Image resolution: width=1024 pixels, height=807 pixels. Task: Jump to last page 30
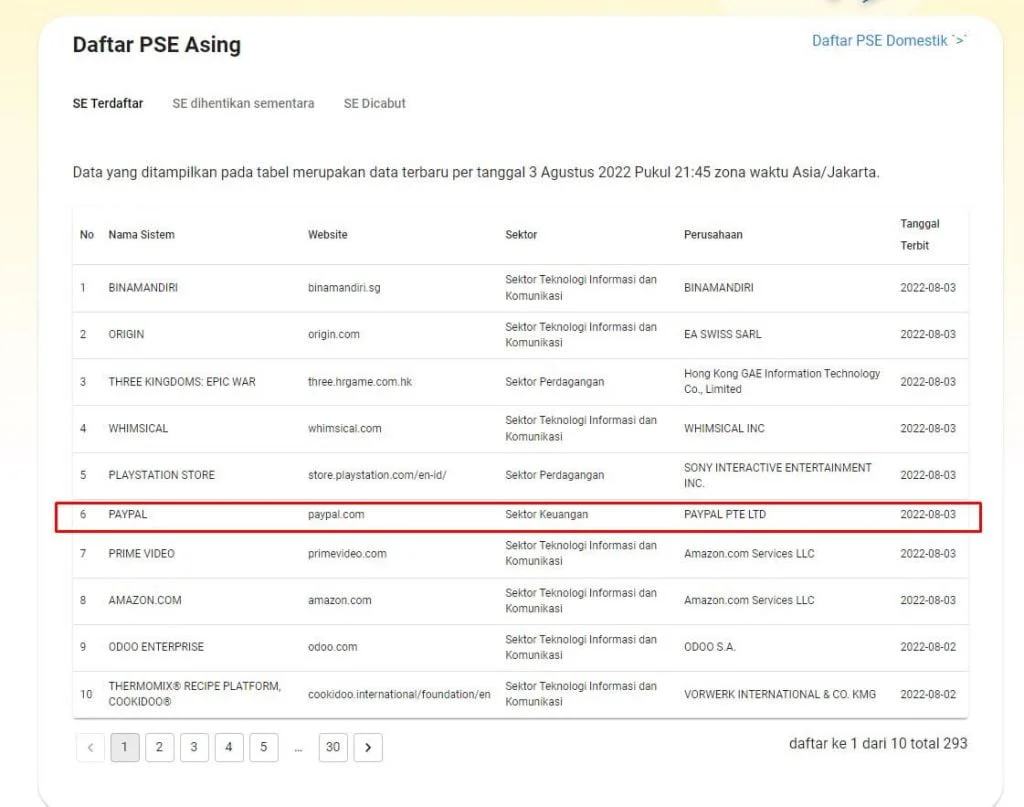click(333, 747)
